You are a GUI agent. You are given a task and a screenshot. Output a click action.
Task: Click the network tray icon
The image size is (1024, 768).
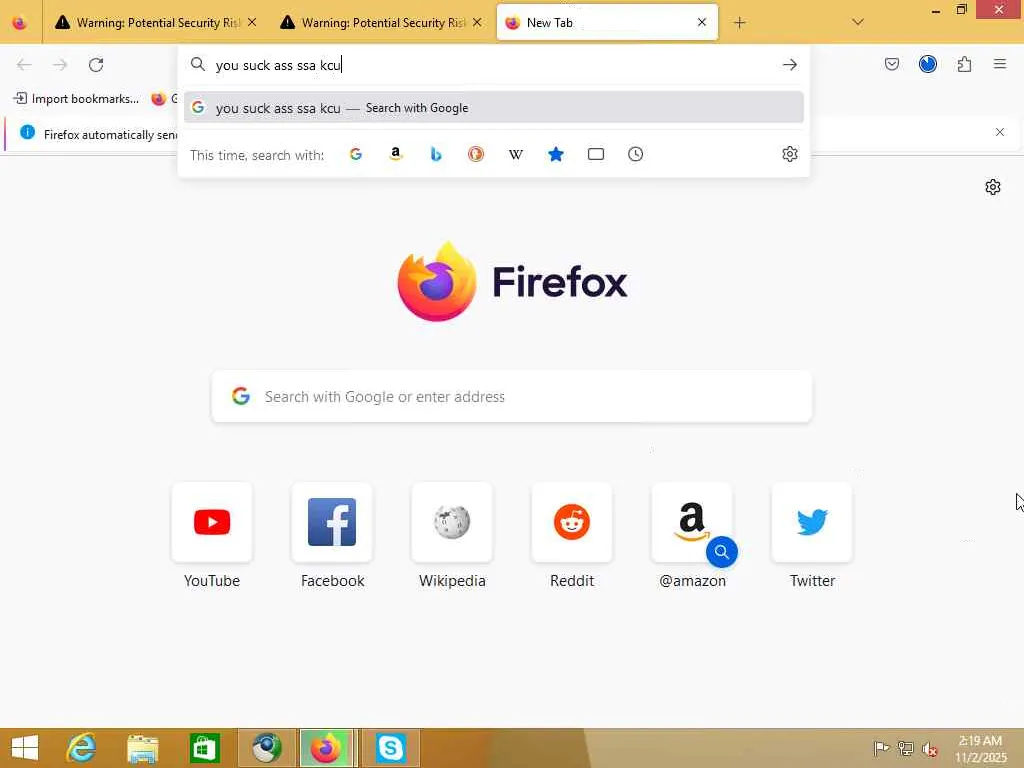(905, 748)
